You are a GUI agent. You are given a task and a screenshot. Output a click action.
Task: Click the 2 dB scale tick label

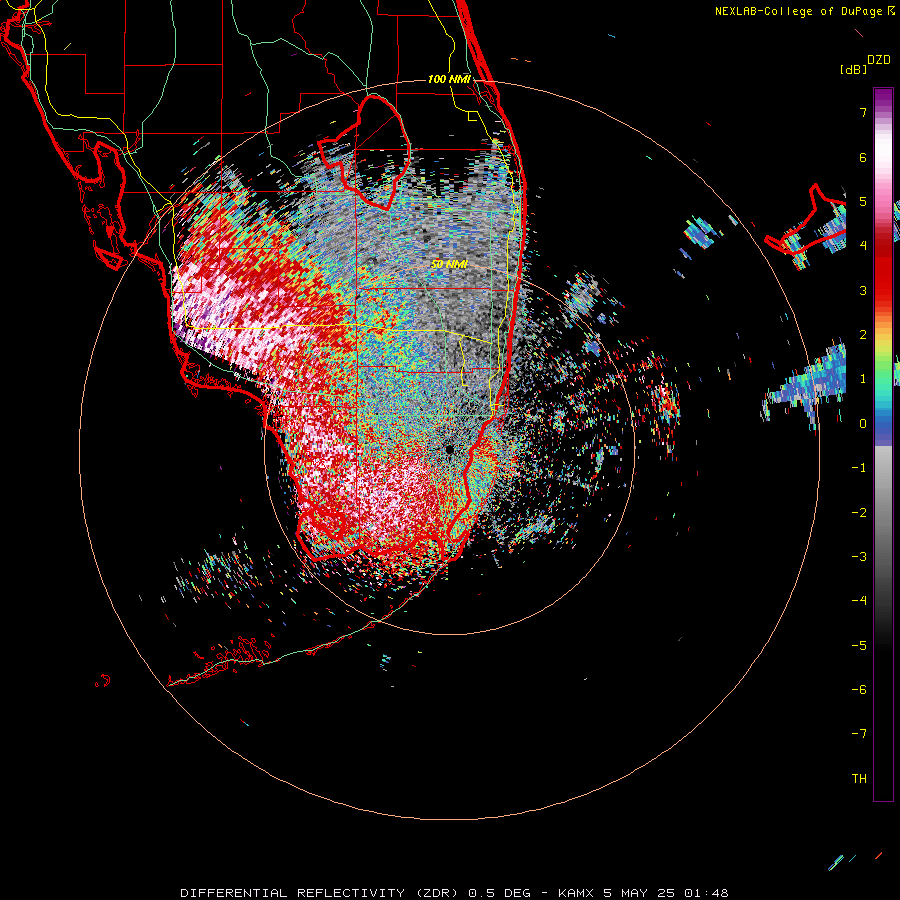point(863,335)
